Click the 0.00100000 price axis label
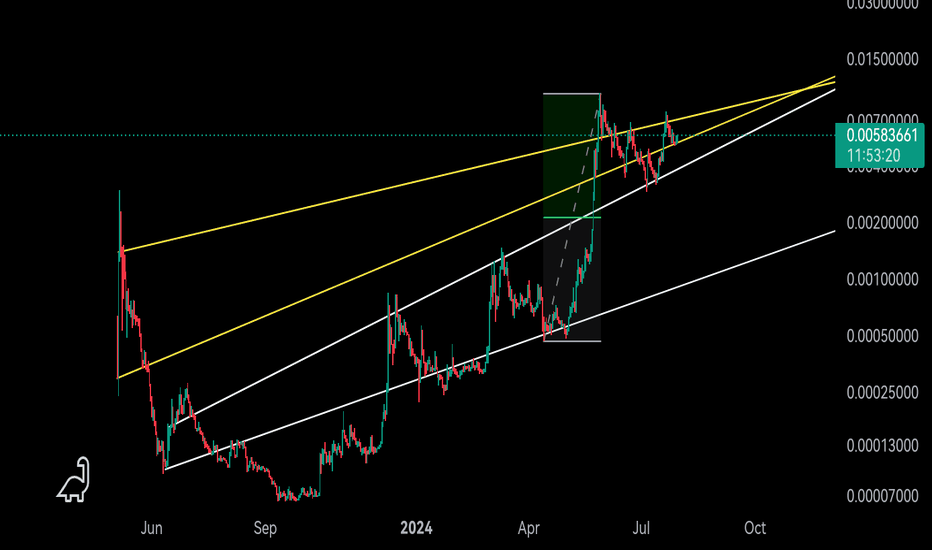Screen dimensions: 932x550 tap(882, 279)
